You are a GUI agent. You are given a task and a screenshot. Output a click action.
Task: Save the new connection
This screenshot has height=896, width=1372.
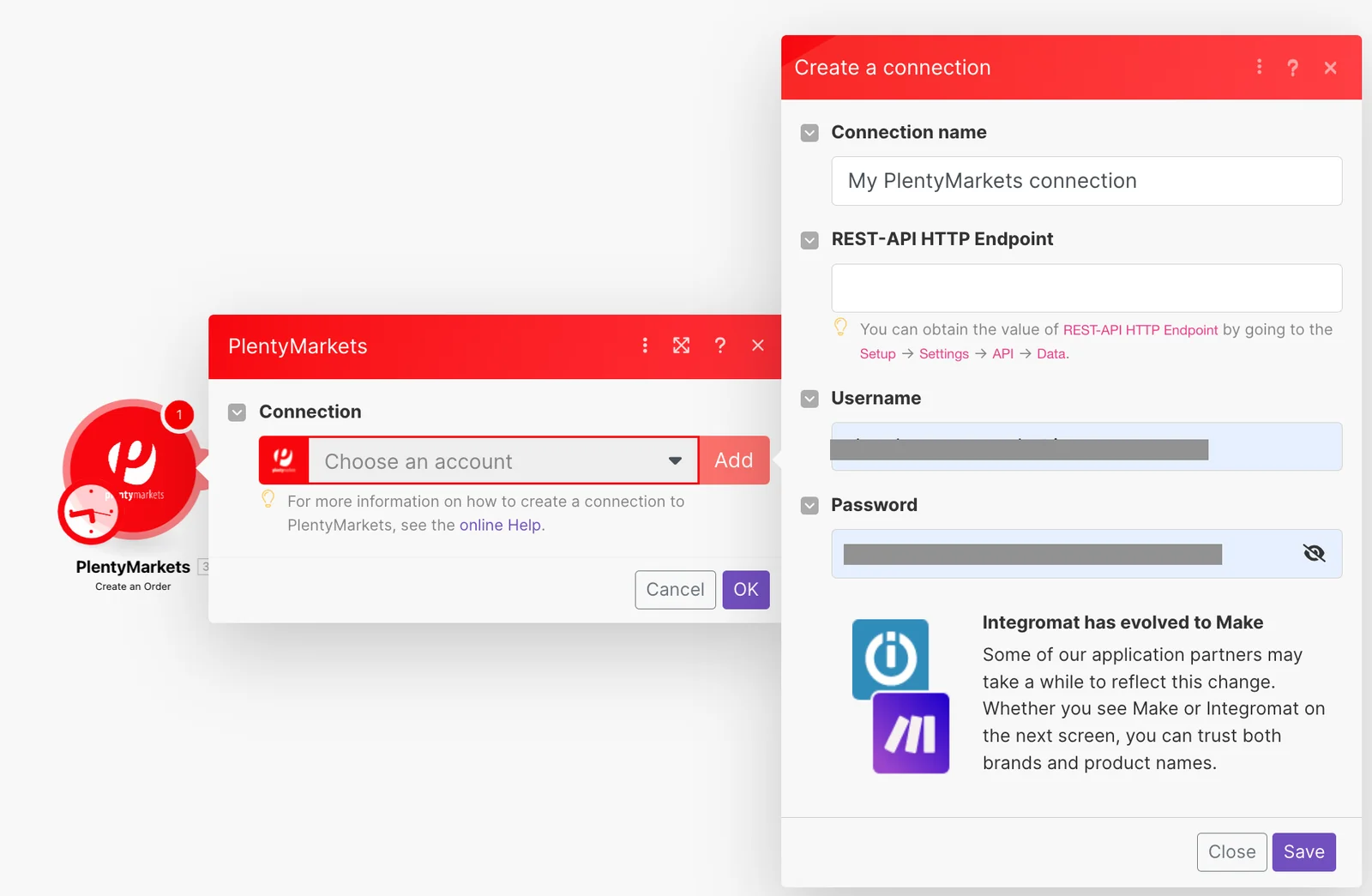(x=1304, y=852)
